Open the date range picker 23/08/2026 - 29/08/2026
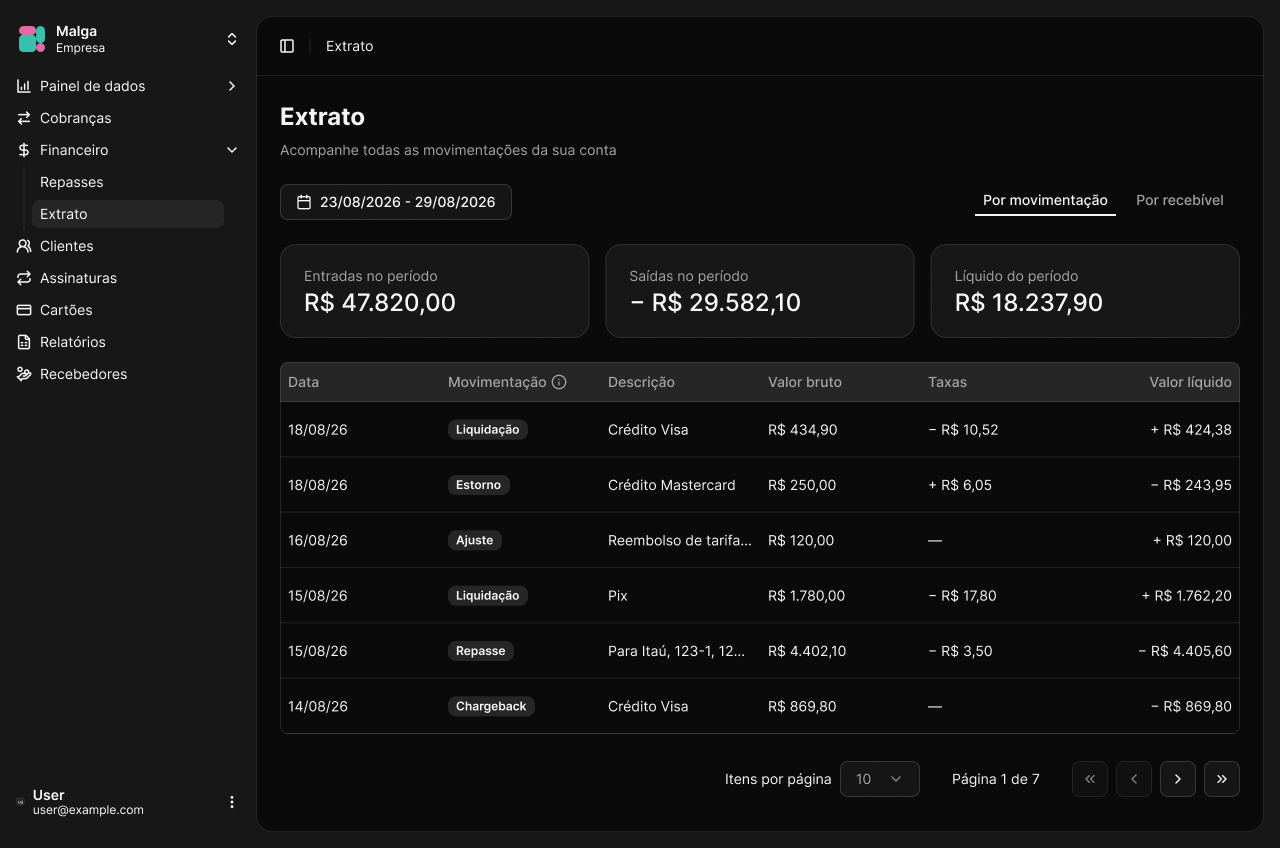Viewport: 1280px width, 848px height. pyautogui.click(x=396, y=202)
